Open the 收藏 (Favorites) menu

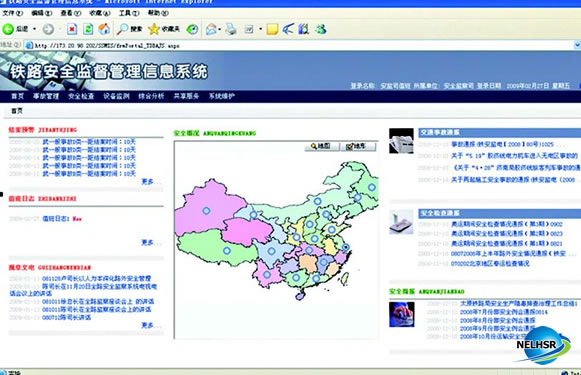(100, 13)
